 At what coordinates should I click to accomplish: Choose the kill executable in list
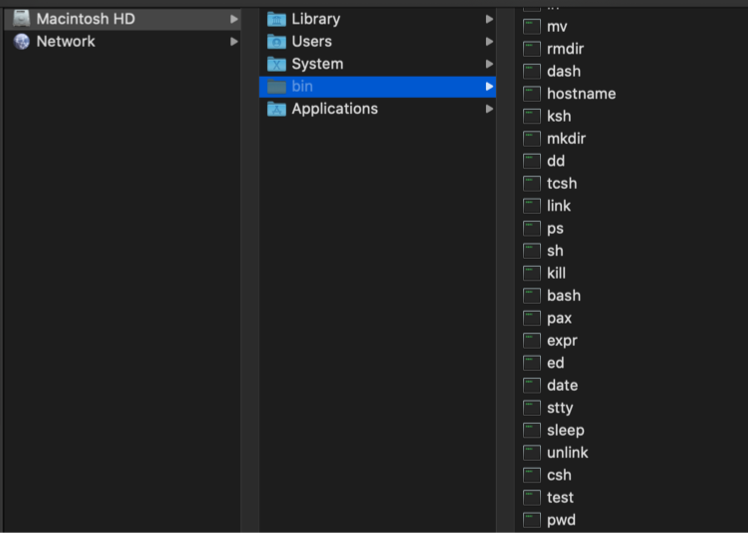pyautogui.click(x=556, y=273)
